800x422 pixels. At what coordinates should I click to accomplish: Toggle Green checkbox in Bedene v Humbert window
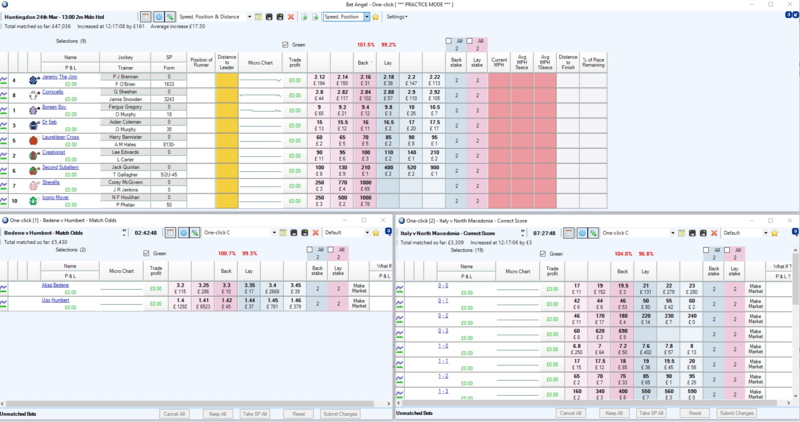(x=146, y=253)
